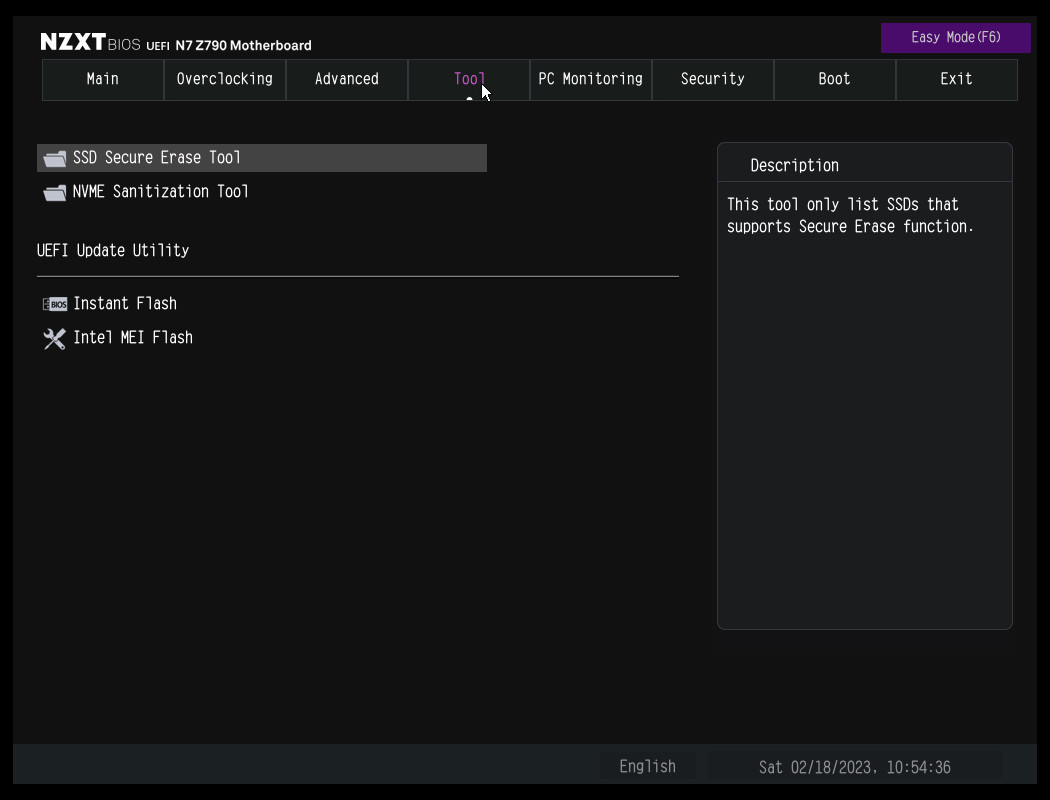Open the PC Monitoring tab
1050x800 pixels.
pos(591,79)
